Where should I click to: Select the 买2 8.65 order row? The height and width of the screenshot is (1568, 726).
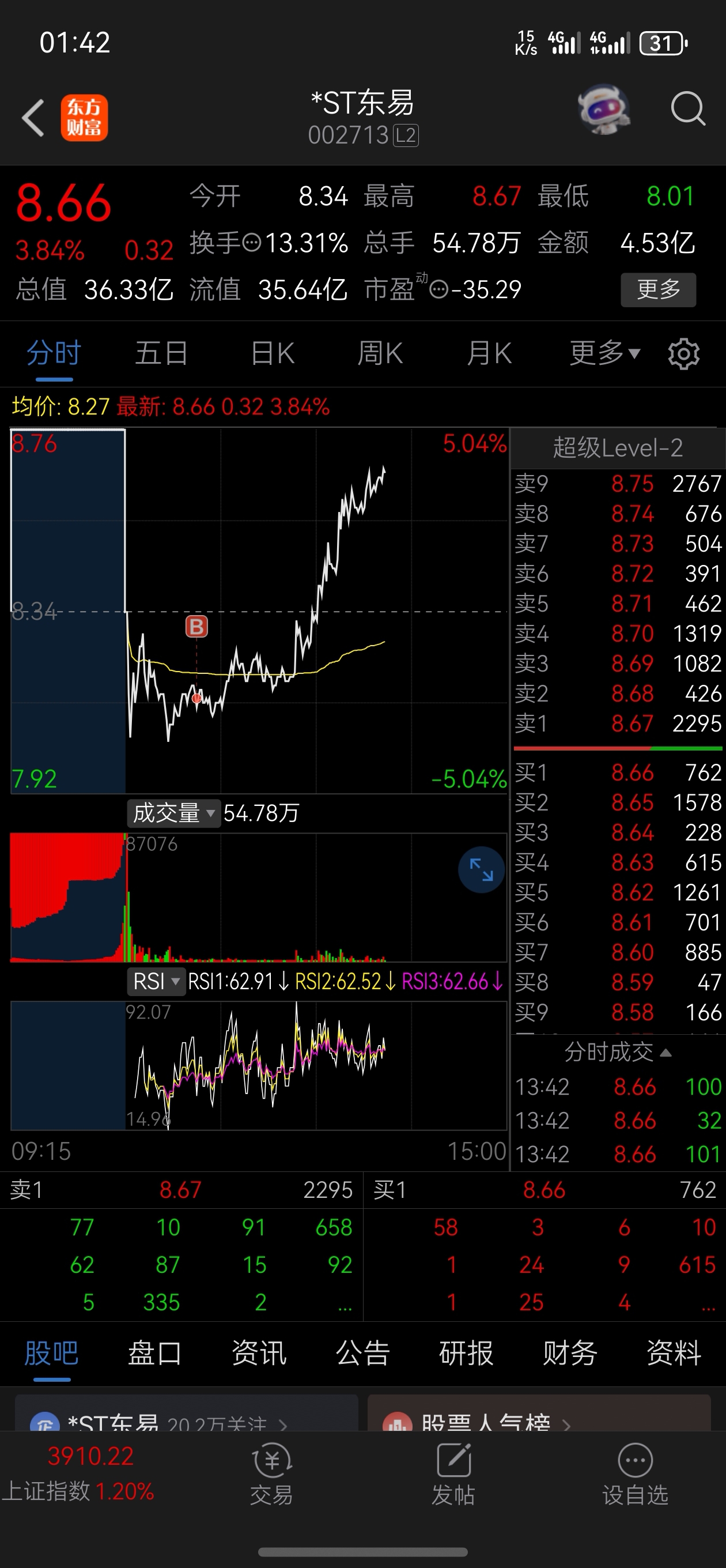[x=618, y=802]
